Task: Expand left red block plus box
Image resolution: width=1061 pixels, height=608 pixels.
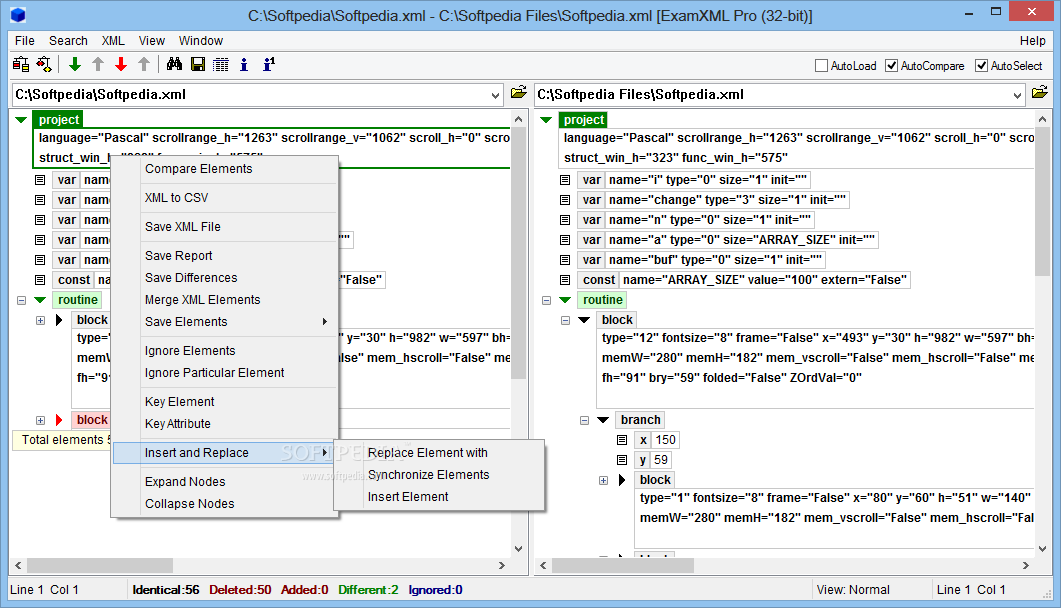Action: (41, 421)
